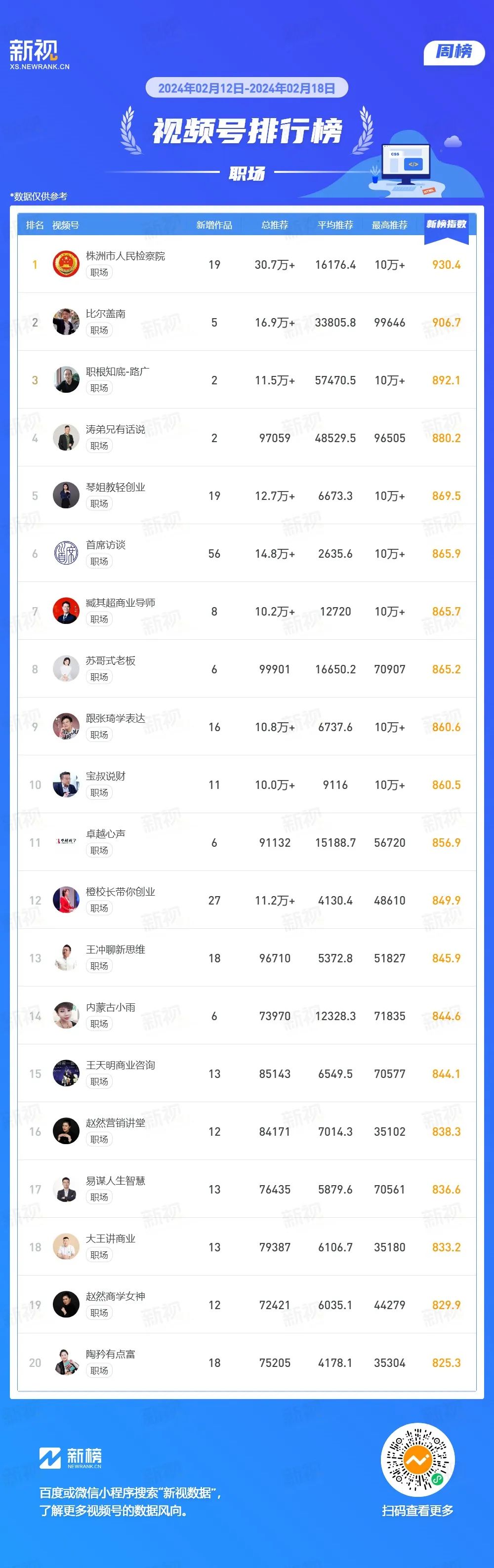Viewport: 494px width, 1568px height.
Task: Click the 职场 tag under 宝叔说财
Action: pos(99,792)
